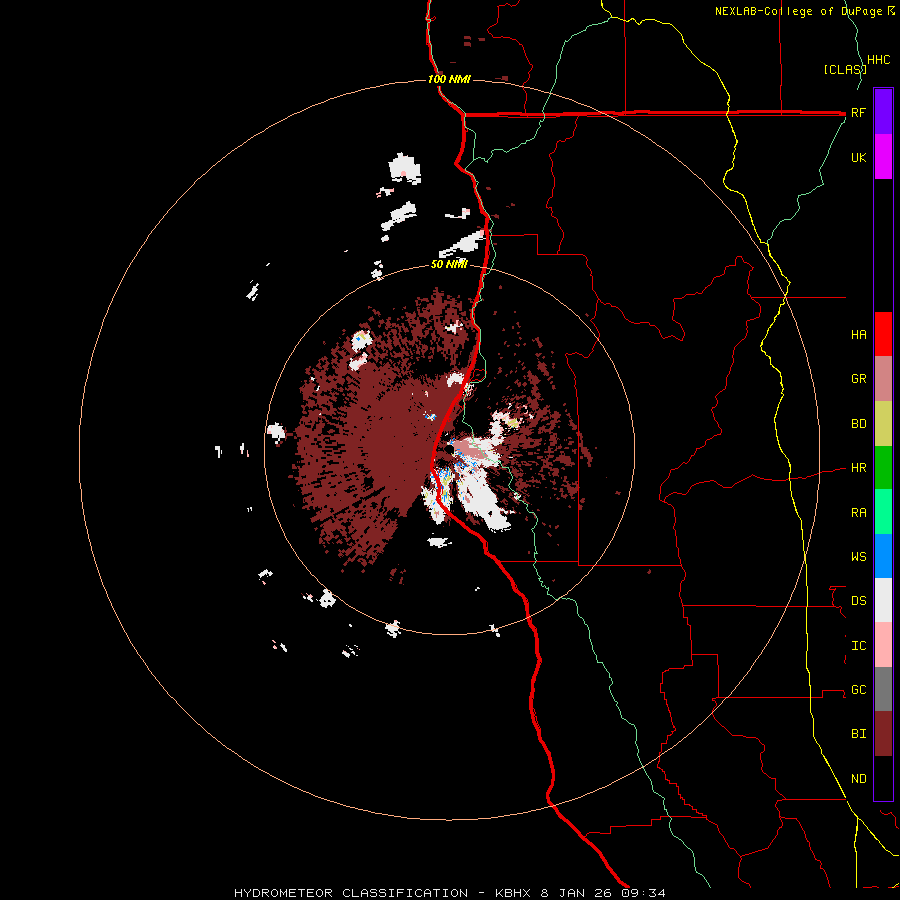Click the HR green legend swatch

tap(883, 468)
